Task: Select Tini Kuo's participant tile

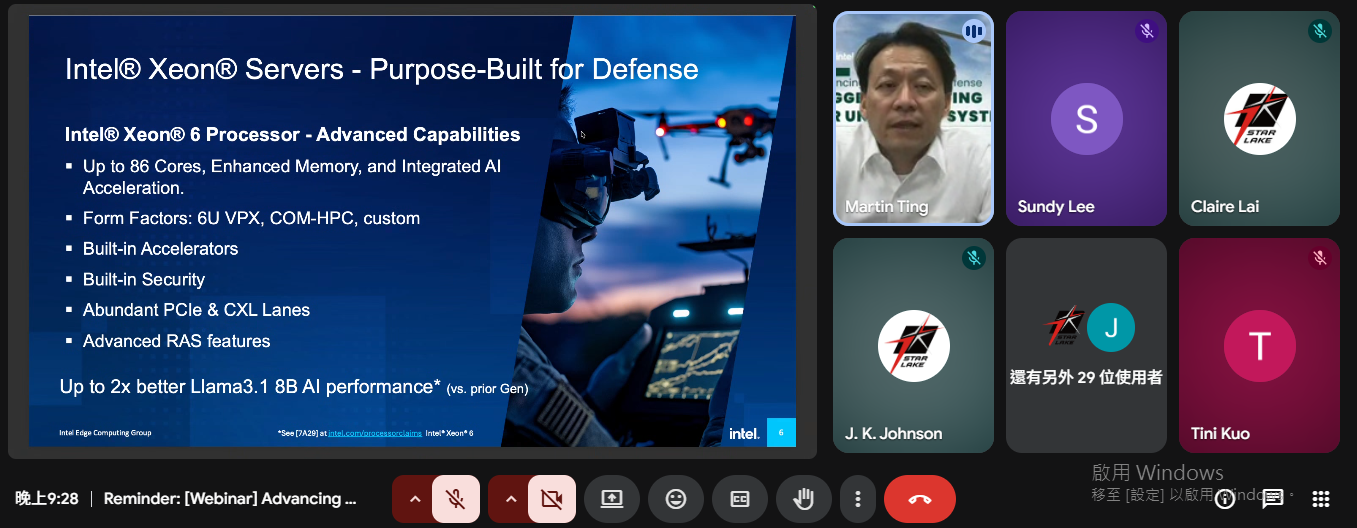Action: coord(1259,345)
